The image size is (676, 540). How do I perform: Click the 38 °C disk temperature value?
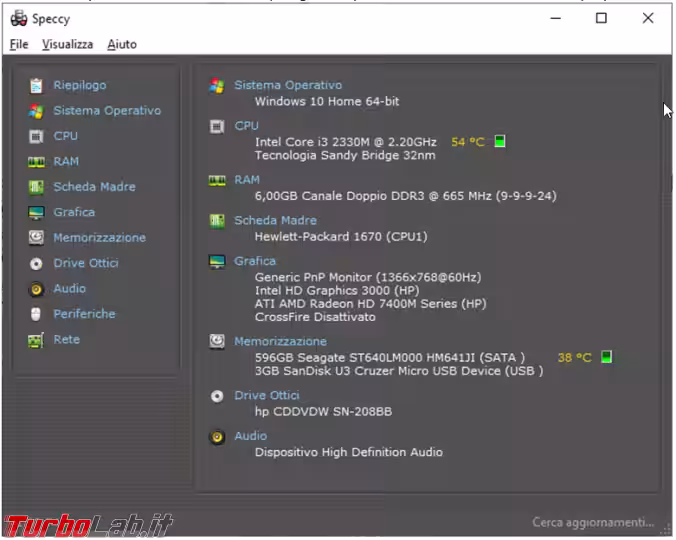[574, 357]
